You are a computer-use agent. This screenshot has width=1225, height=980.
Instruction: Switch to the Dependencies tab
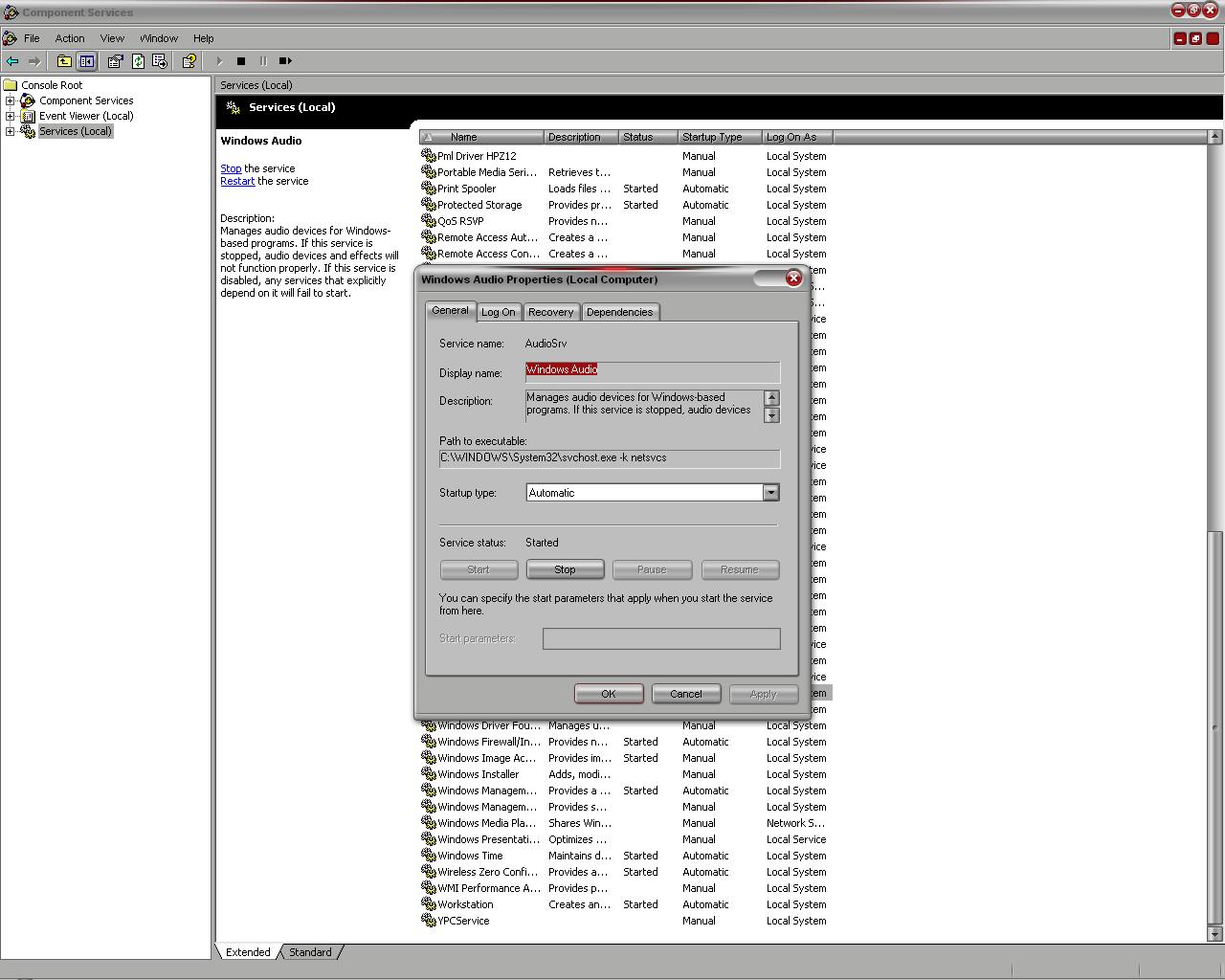point(619,312)
